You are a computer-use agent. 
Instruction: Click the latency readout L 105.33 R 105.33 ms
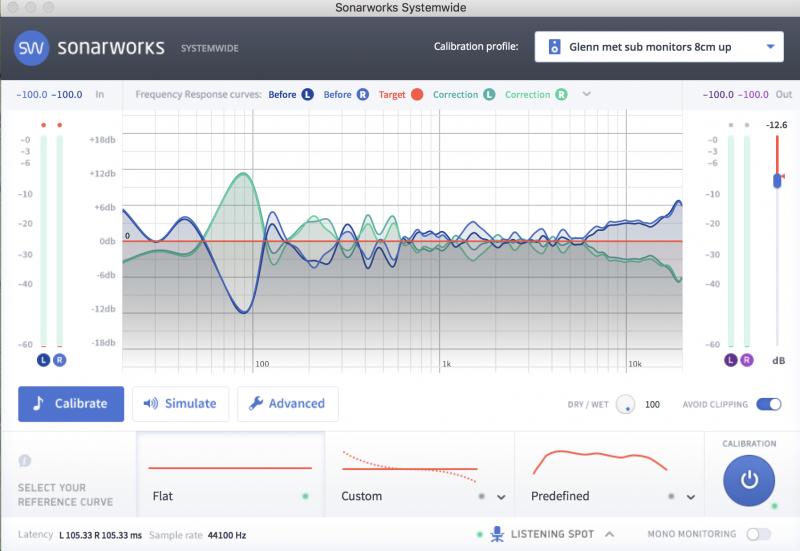coord(101,535)
